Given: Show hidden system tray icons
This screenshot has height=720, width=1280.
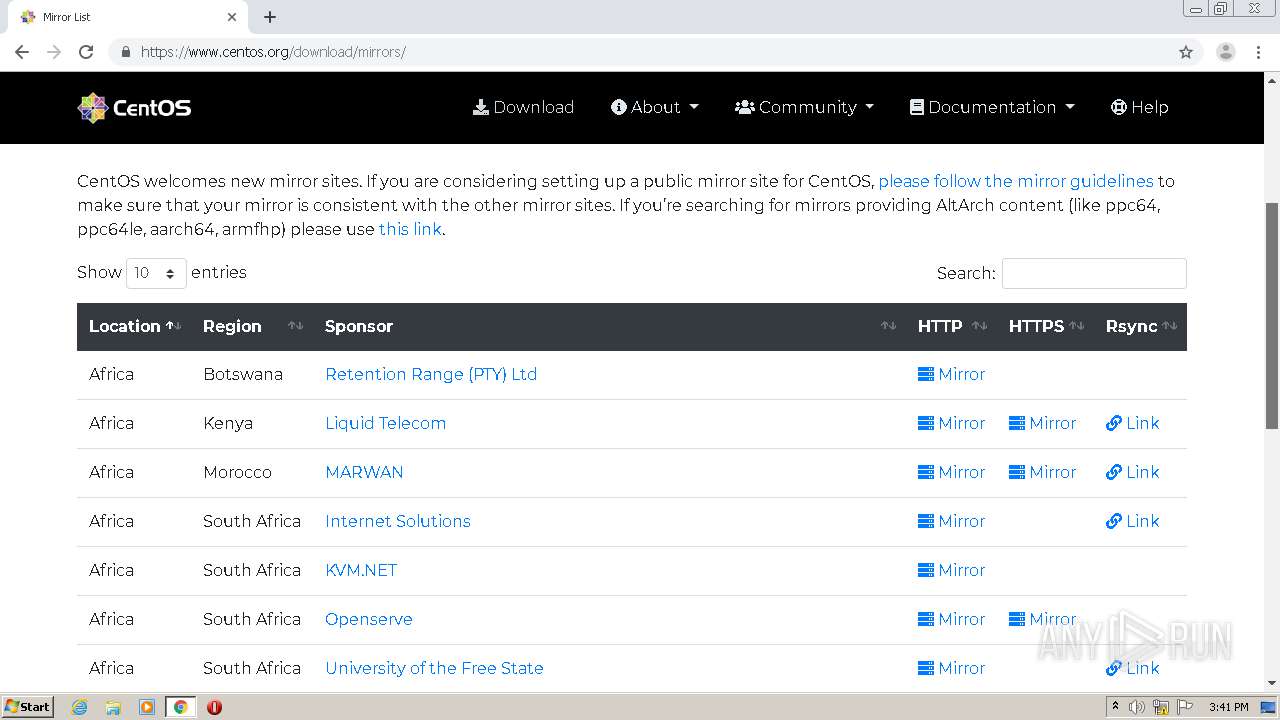Looking at the screenshot, I should click(1115, 707).
